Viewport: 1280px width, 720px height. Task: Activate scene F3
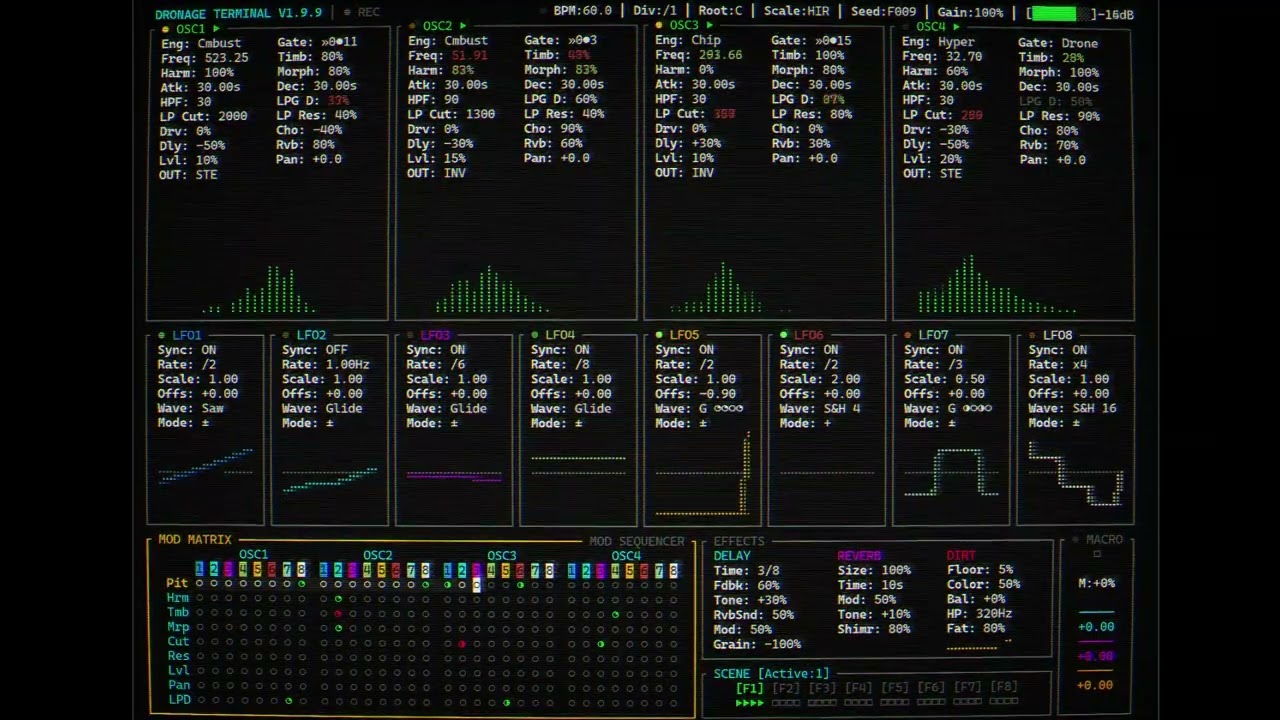(x=822, y=688)
